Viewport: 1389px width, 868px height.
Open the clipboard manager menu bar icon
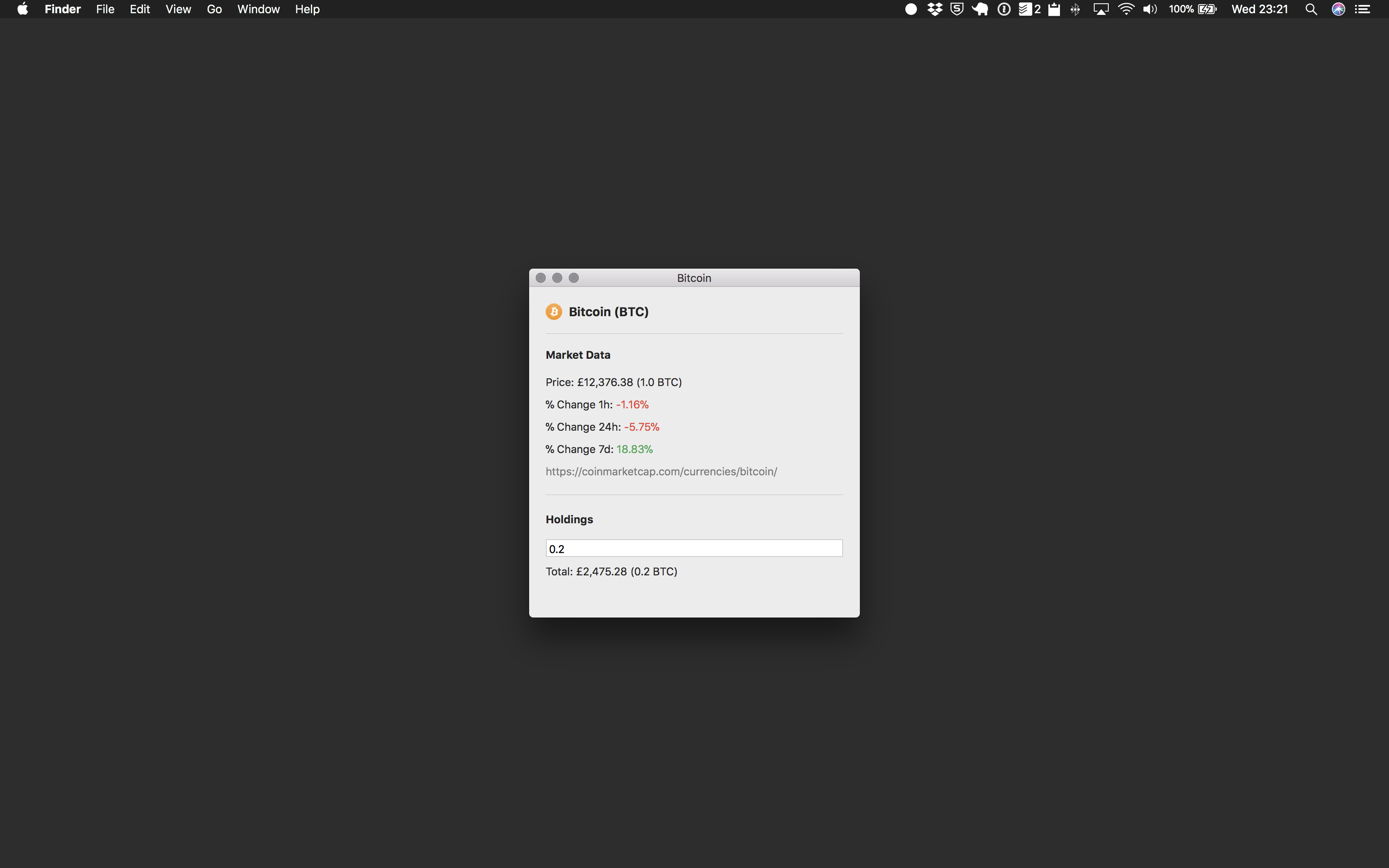1054,9
